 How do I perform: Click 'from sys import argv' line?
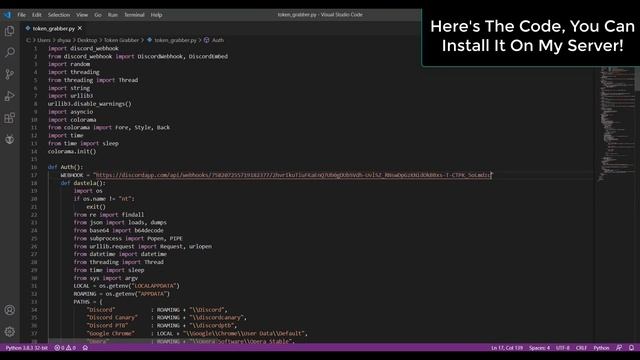pos(106,278)
